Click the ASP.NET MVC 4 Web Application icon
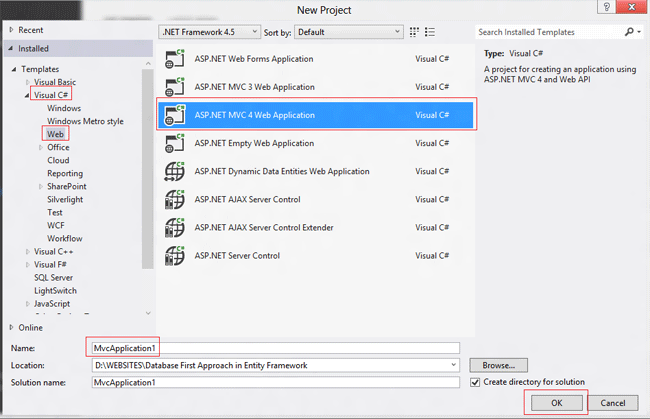Screen dimensions: 650x419 pos(175,115)
